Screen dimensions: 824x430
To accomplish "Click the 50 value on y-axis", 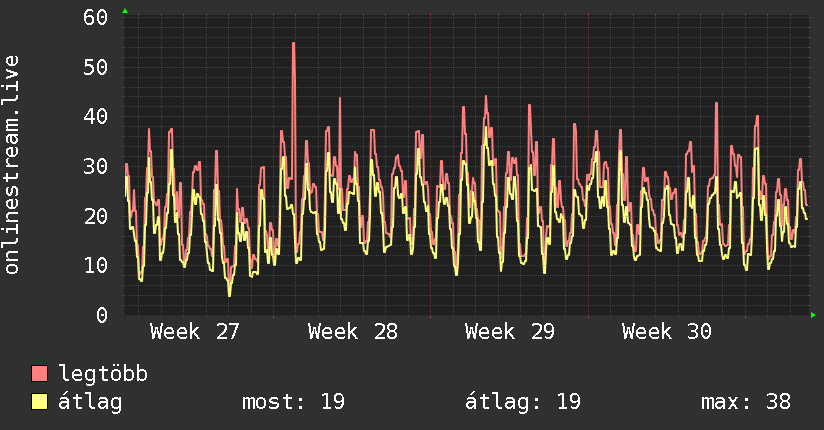I will point(95,67).
